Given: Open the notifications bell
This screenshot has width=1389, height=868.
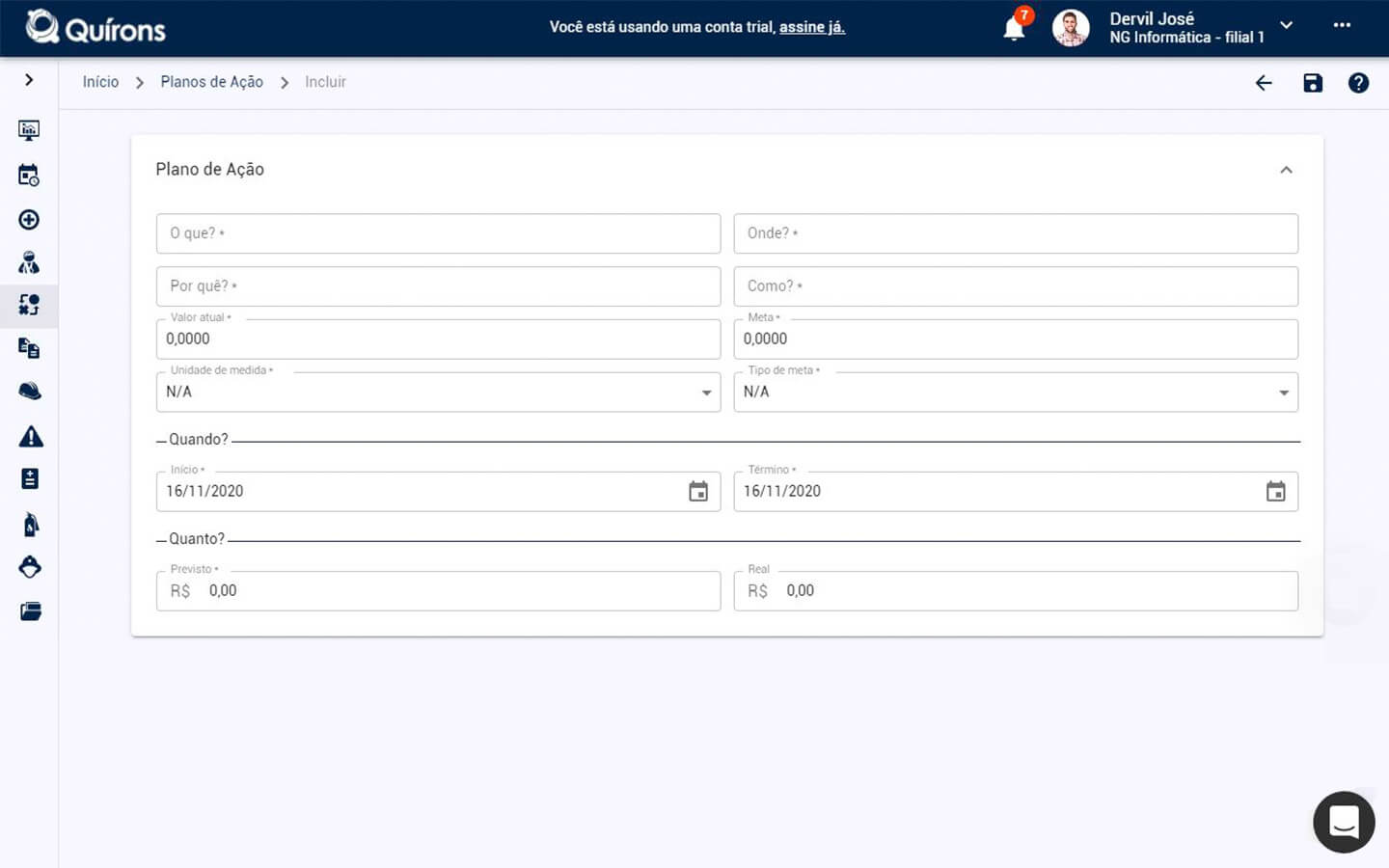Looking at the screenshot, I should (1014, 28).
